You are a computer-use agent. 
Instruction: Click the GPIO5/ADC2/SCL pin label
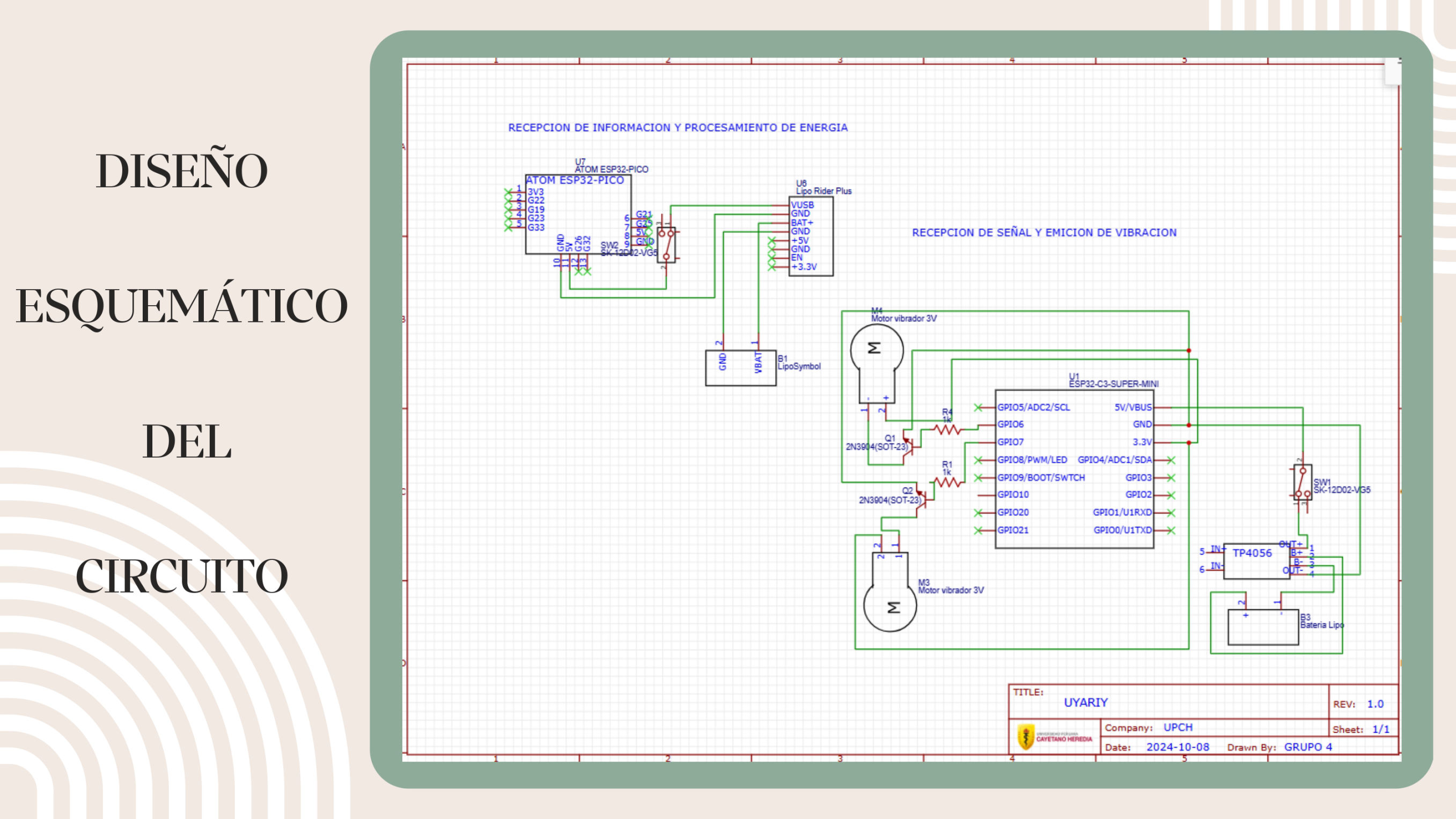1033,407
